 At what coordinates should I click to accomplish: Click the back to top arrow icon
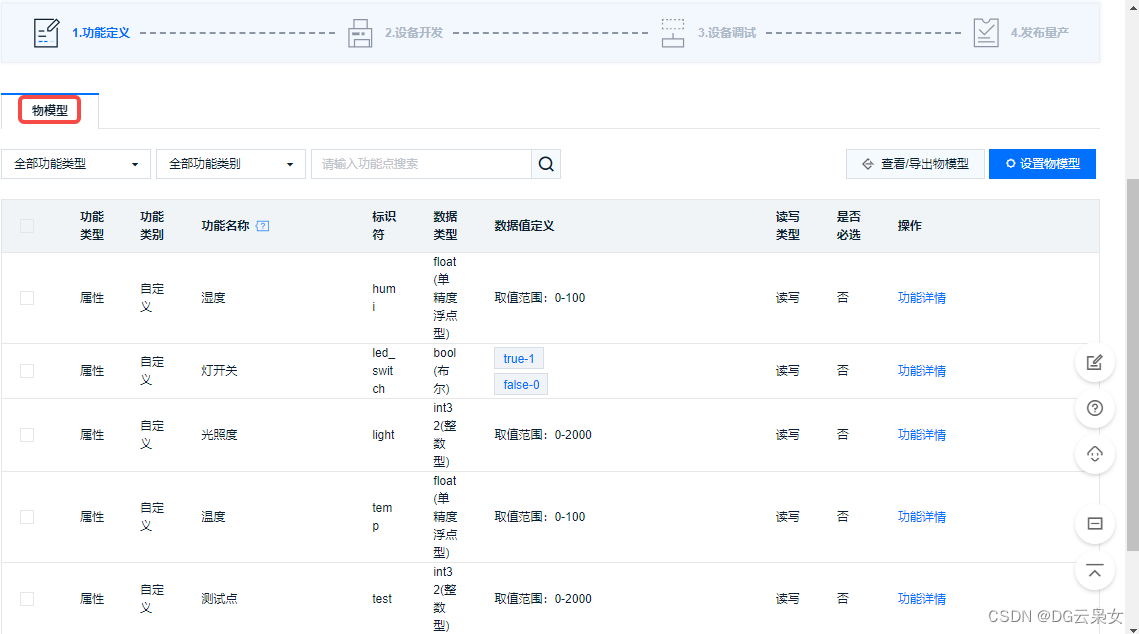[x=1095, y=571]
